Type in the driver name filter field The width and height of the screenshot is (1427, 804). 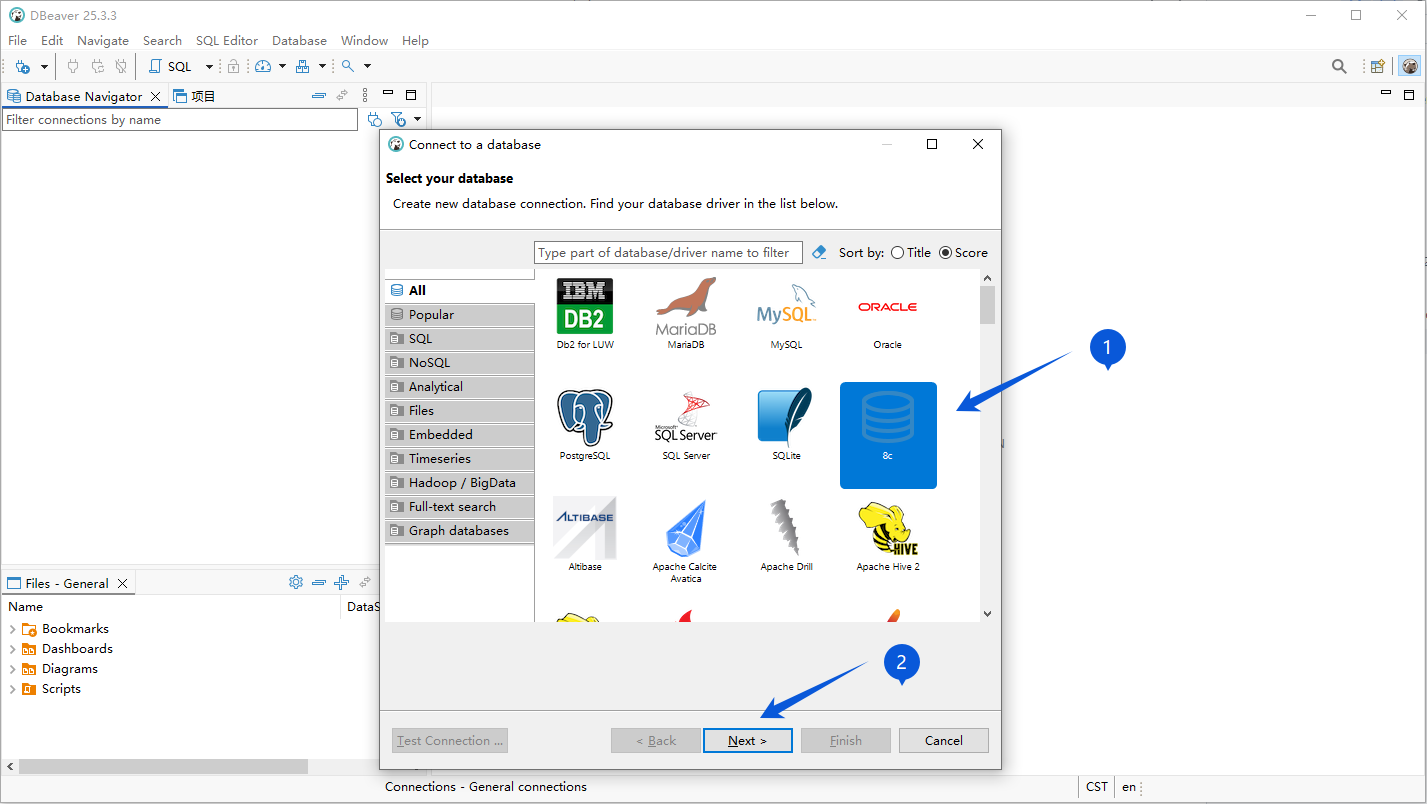coord(669,253)
